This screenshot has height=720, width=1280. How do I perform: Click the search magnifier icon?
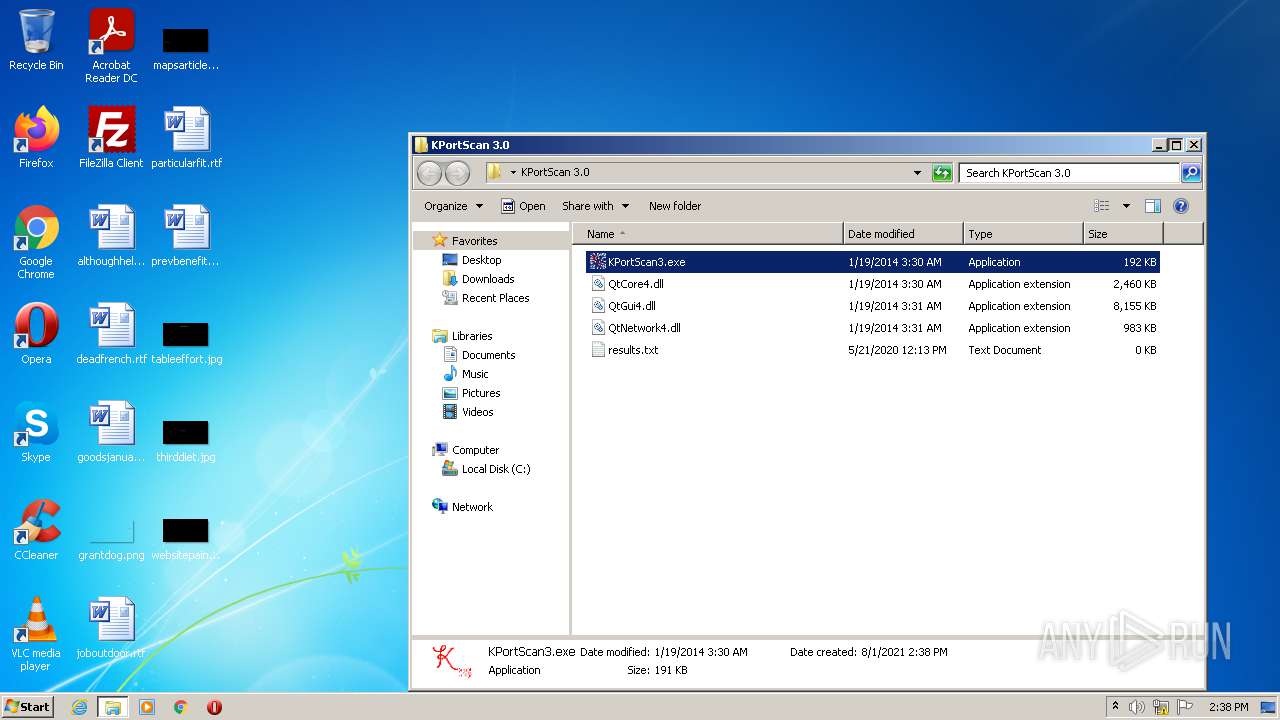(1190, 173)
